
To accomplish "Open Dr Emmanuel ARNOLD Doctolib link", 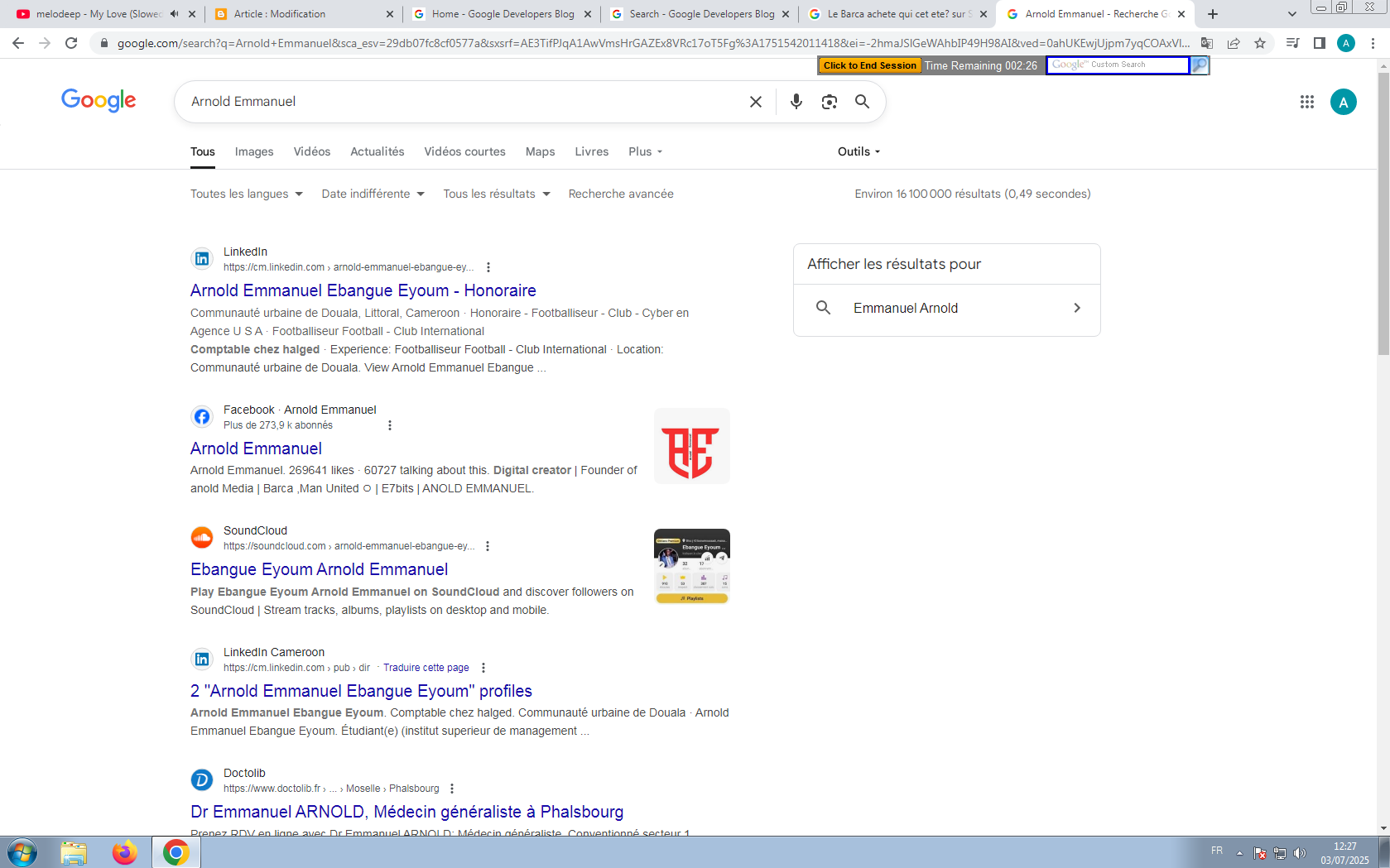I will tap(407, 812).
